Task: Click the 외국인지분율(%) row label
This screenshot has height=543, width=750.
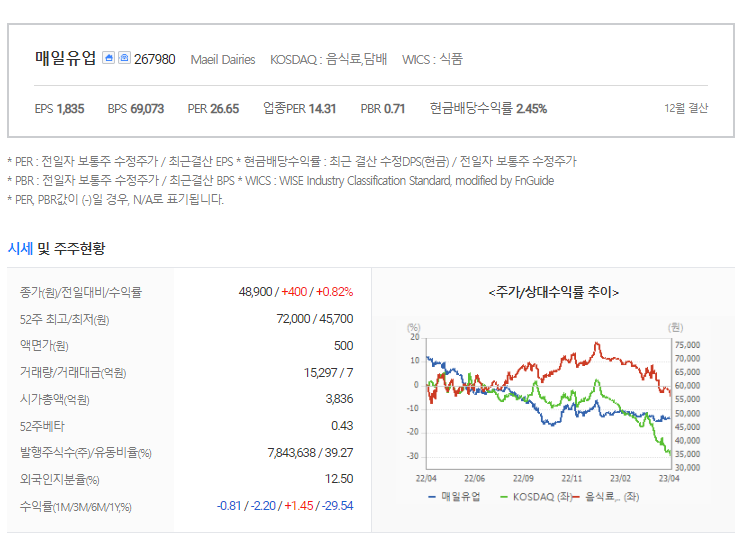Action: click(x=59, y=479)
